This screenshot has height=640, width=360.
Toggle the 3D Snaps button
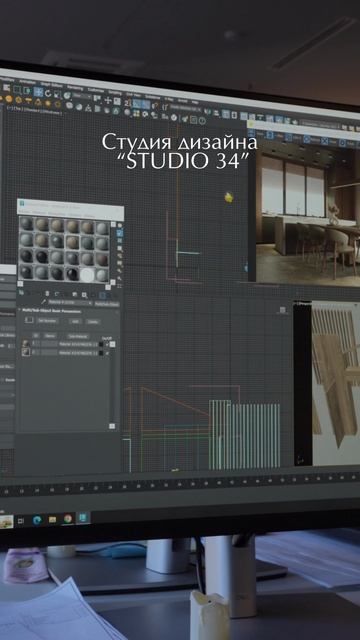[x=127, y=103]
